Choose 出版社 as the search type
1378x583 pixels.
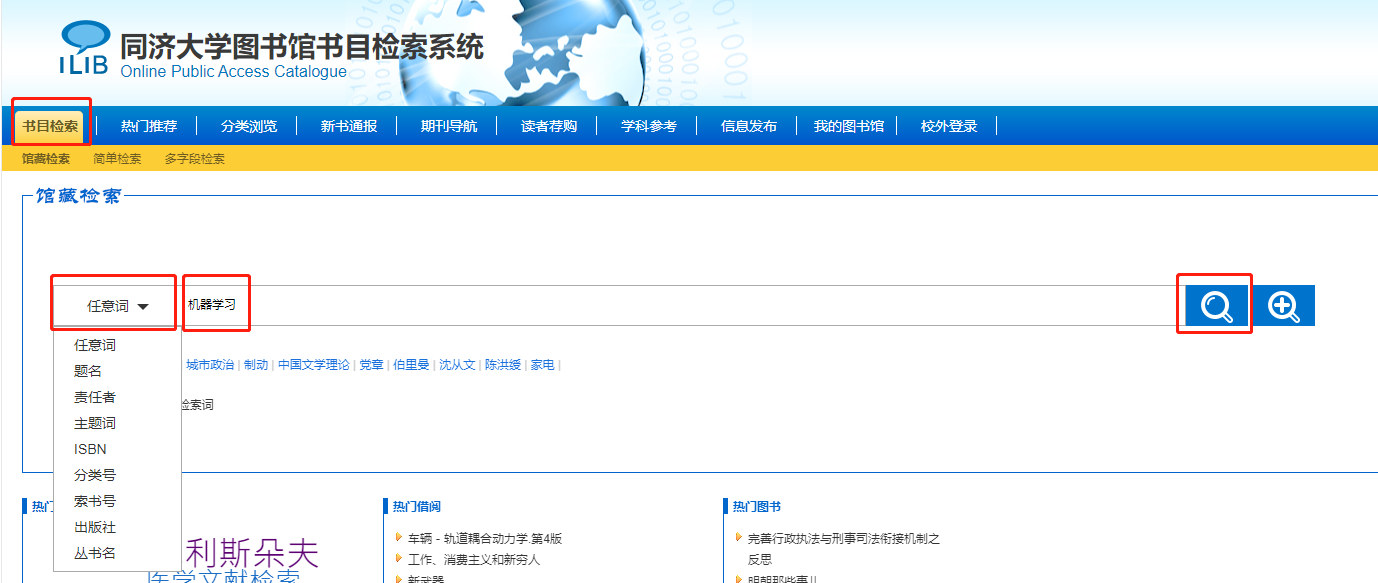[x=95, y=527]
